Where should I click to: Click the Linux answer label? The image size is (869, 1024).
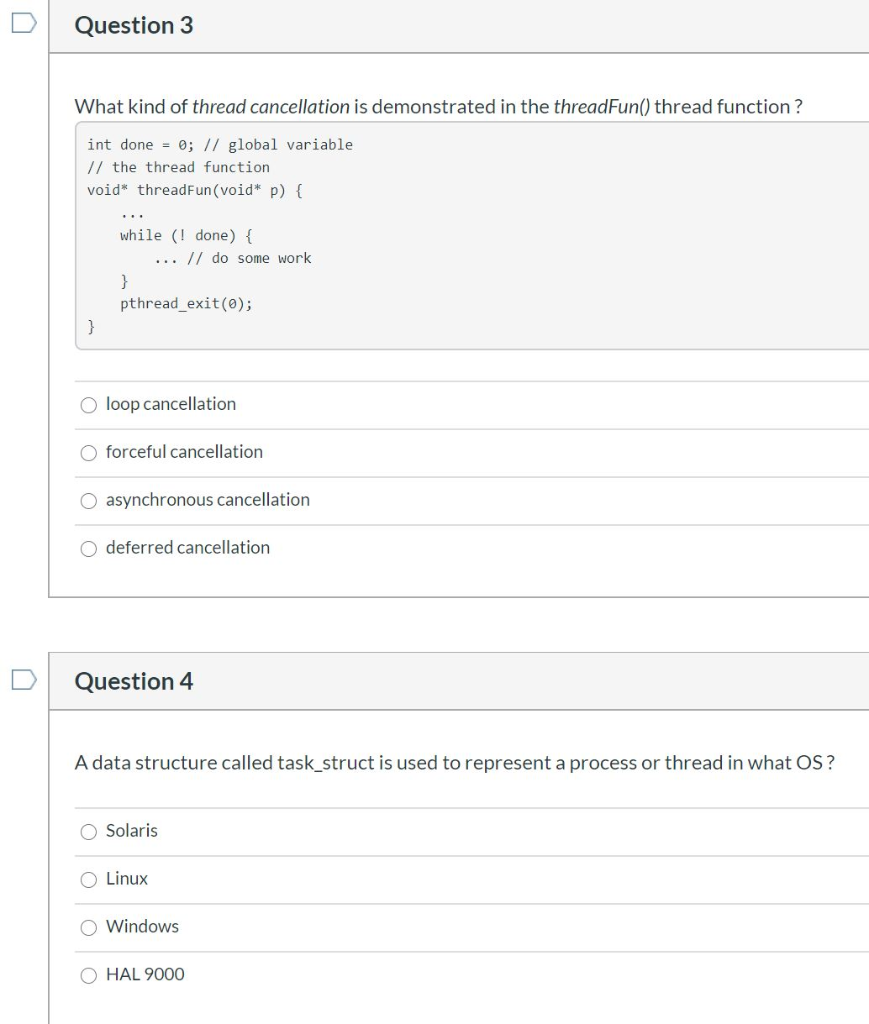tap(128, 878)
